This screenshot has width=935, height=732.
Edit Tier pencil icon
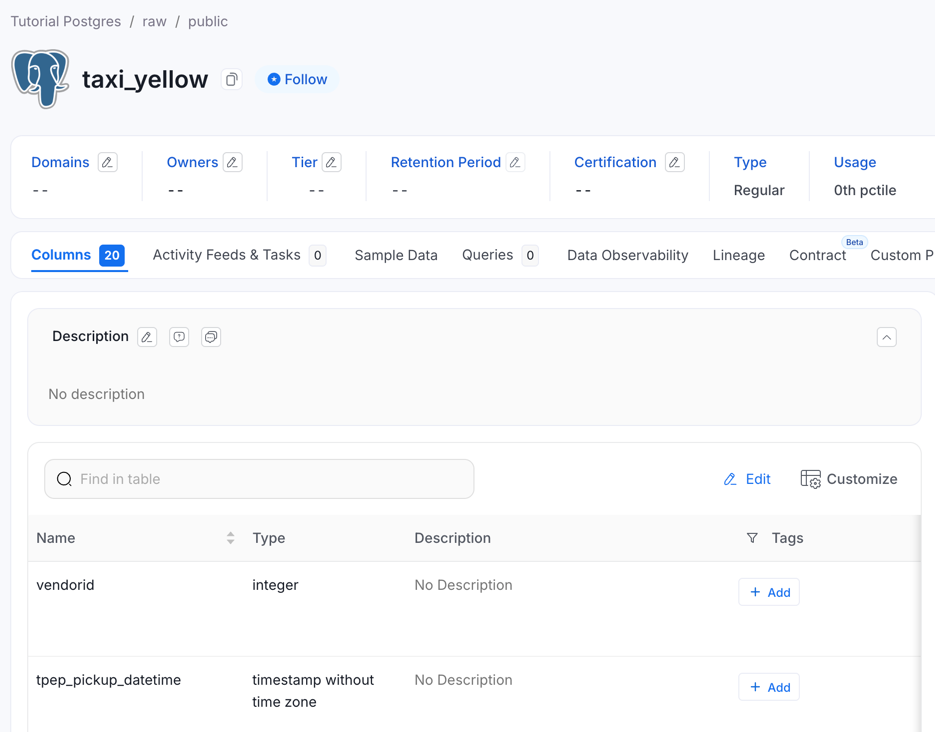coord(332,162)
